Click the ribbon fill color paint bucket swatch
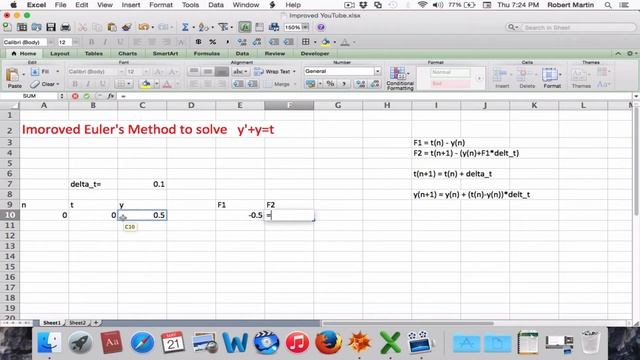Image resolution: width=640 pixels, height=360 pixels. click(146, 84)
